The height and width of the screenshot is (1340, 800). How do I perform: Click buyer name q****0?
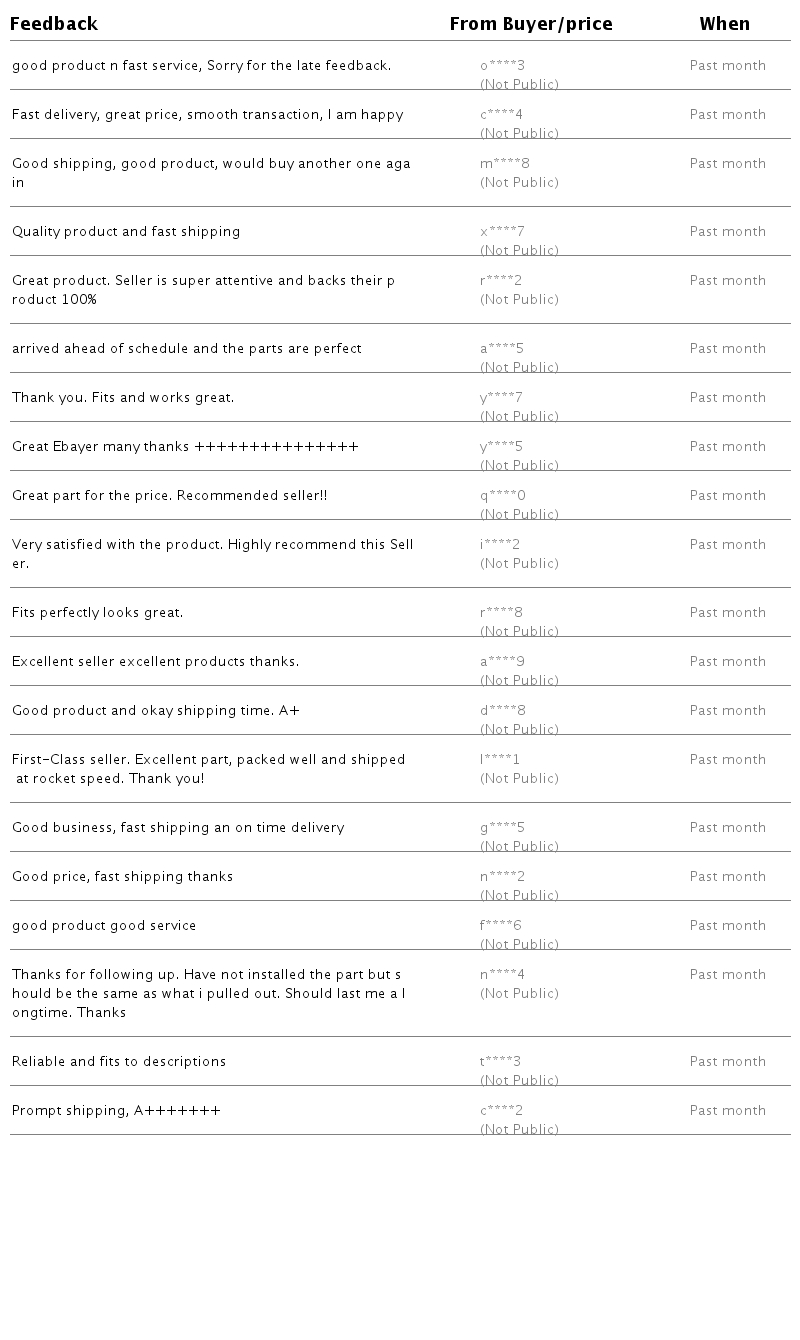coord(502,496)
